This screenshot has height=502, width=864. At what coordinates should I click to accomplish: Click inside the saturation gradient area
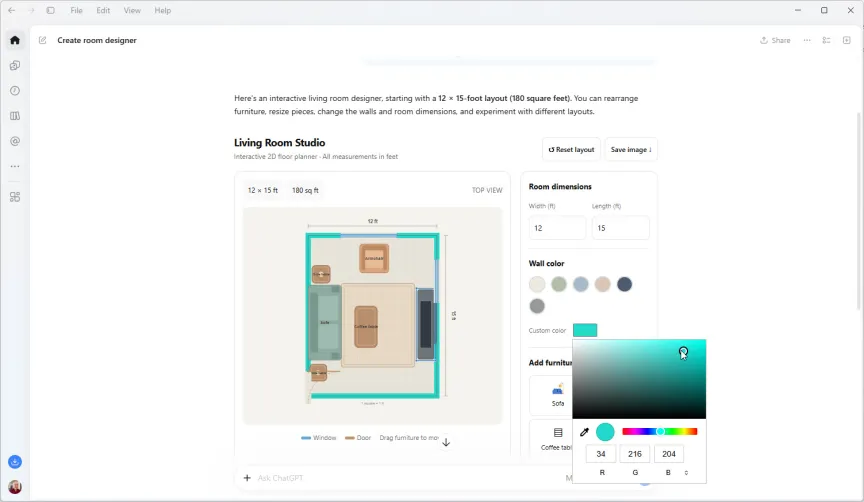639,379
